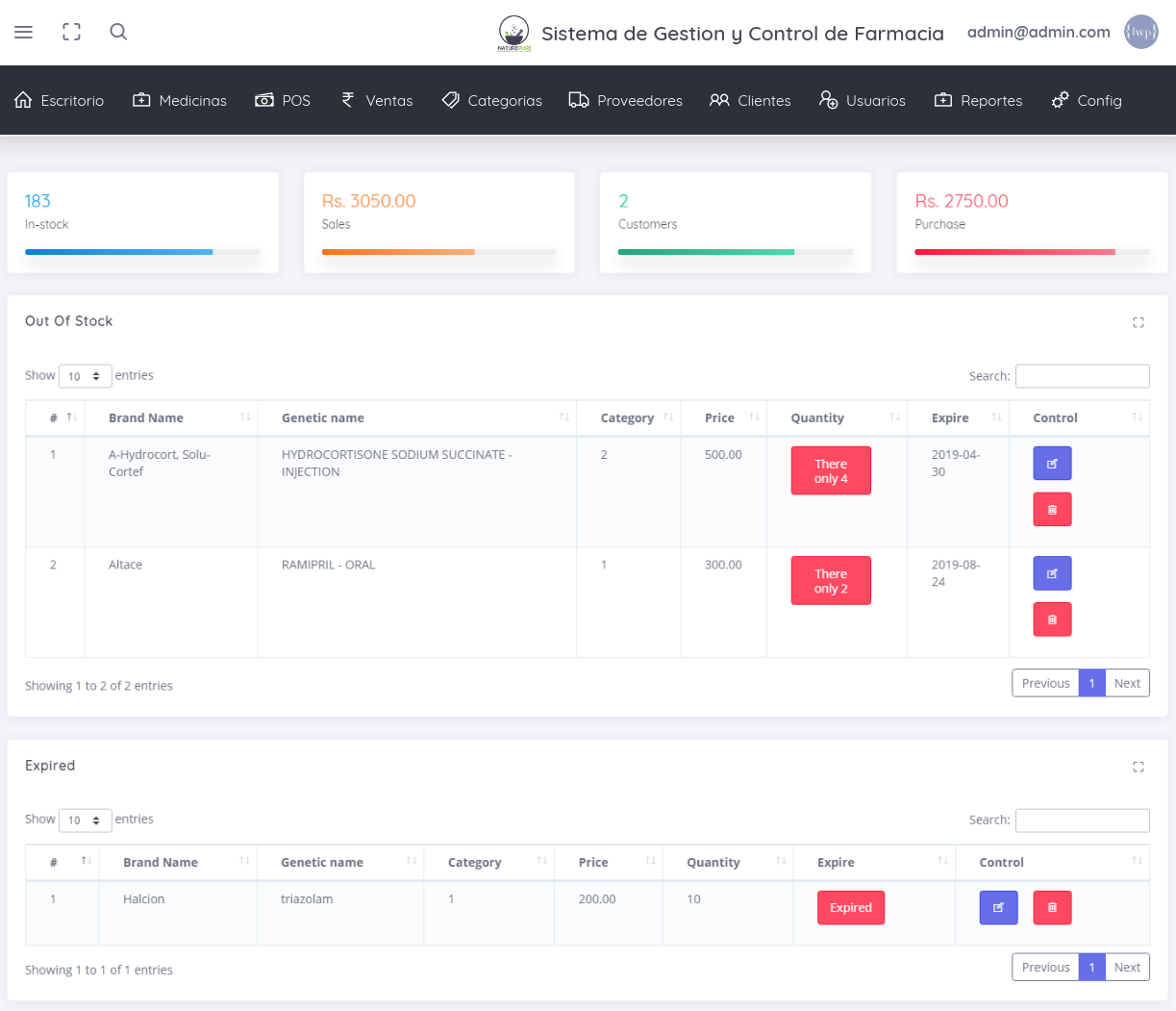Sort Out Of Stock table by Price
The width and height of the screenshot is (1176, 1011).
point(724,417)
